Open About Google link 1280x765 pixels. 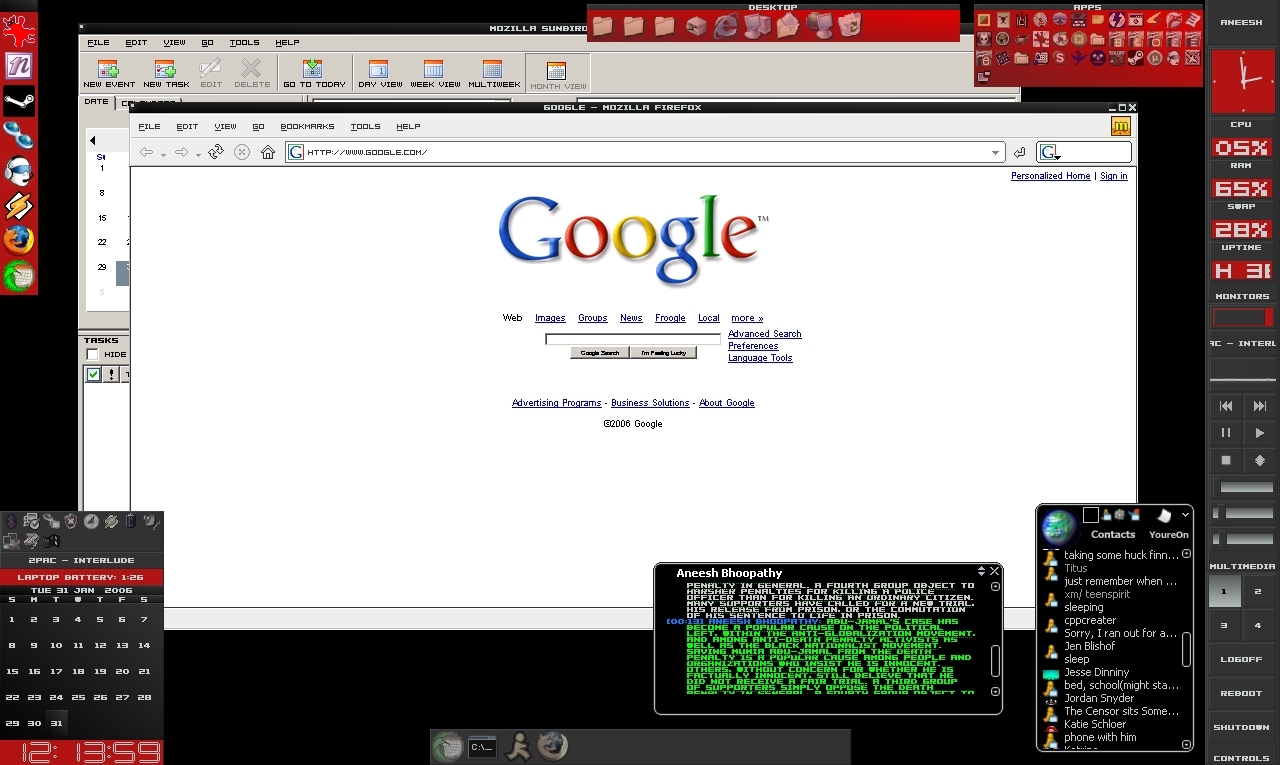click(x=727, y=403)
